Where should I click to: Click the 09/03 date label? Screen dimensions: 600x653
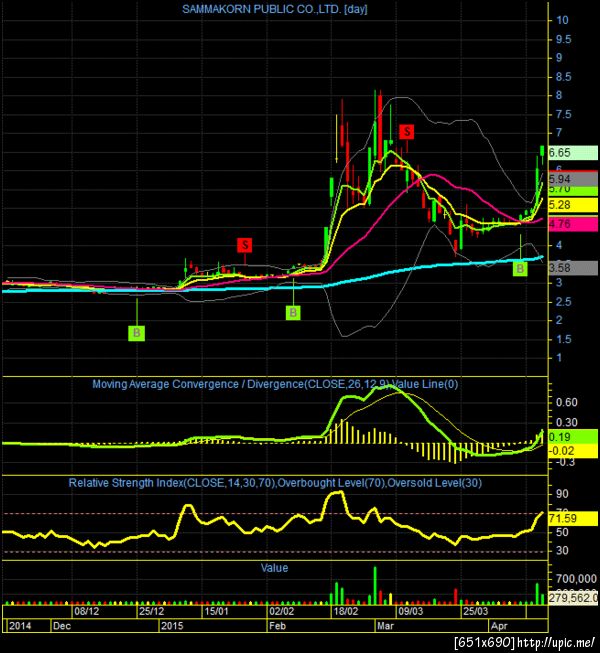pos(411,612)
